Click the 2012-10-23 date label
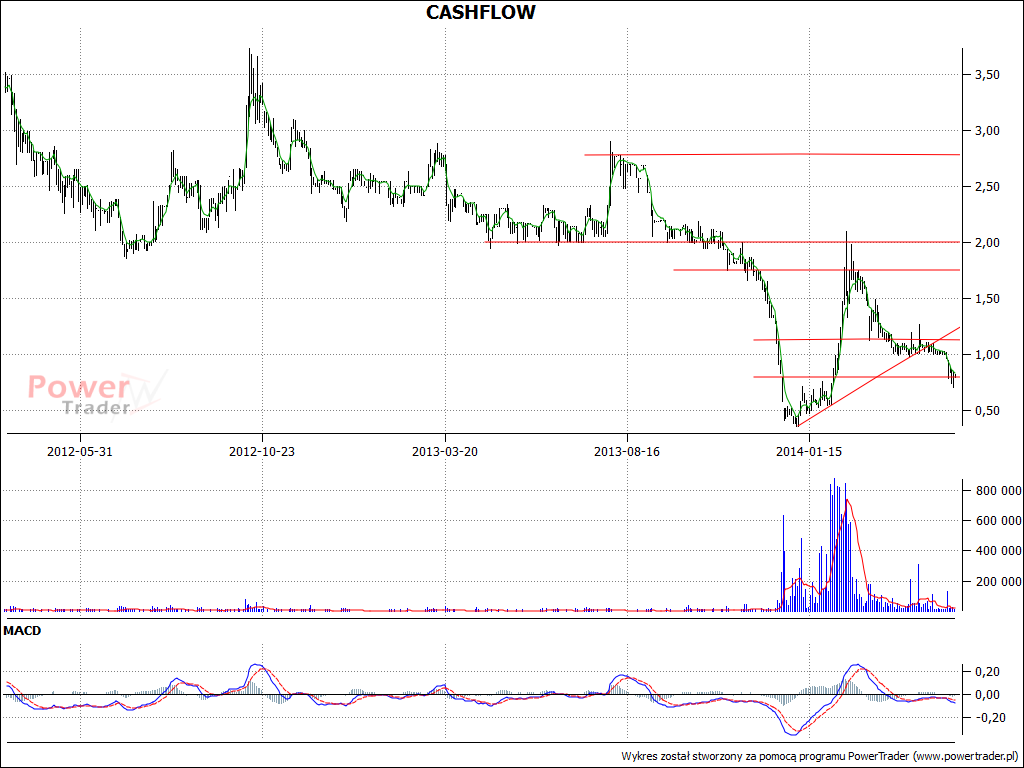This screenshot has height=768, width=1024. (x=262, y=452)
